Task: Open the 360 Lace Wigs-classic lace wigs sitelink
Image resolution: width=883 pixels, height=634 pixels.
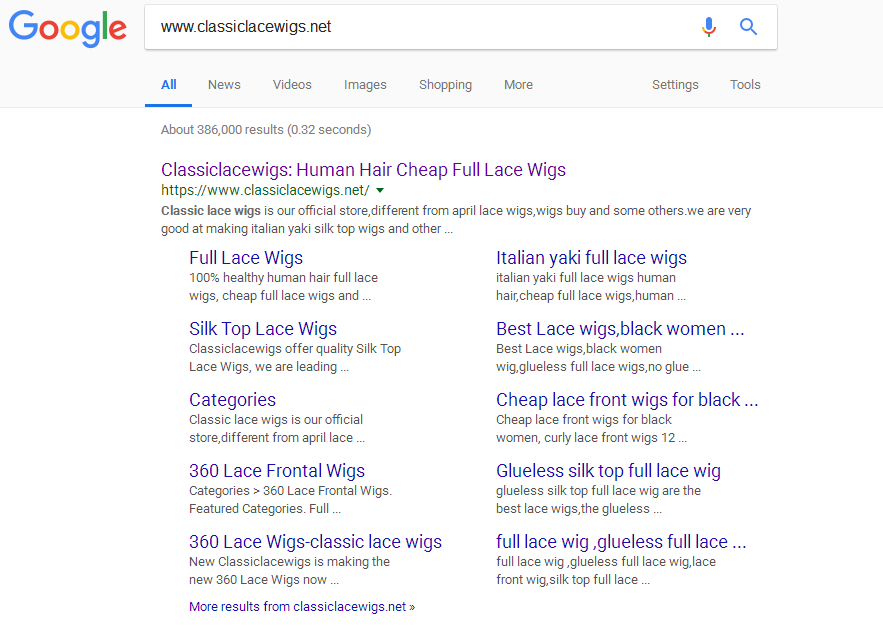Action: pyautogui.click(x=315, y=542)
